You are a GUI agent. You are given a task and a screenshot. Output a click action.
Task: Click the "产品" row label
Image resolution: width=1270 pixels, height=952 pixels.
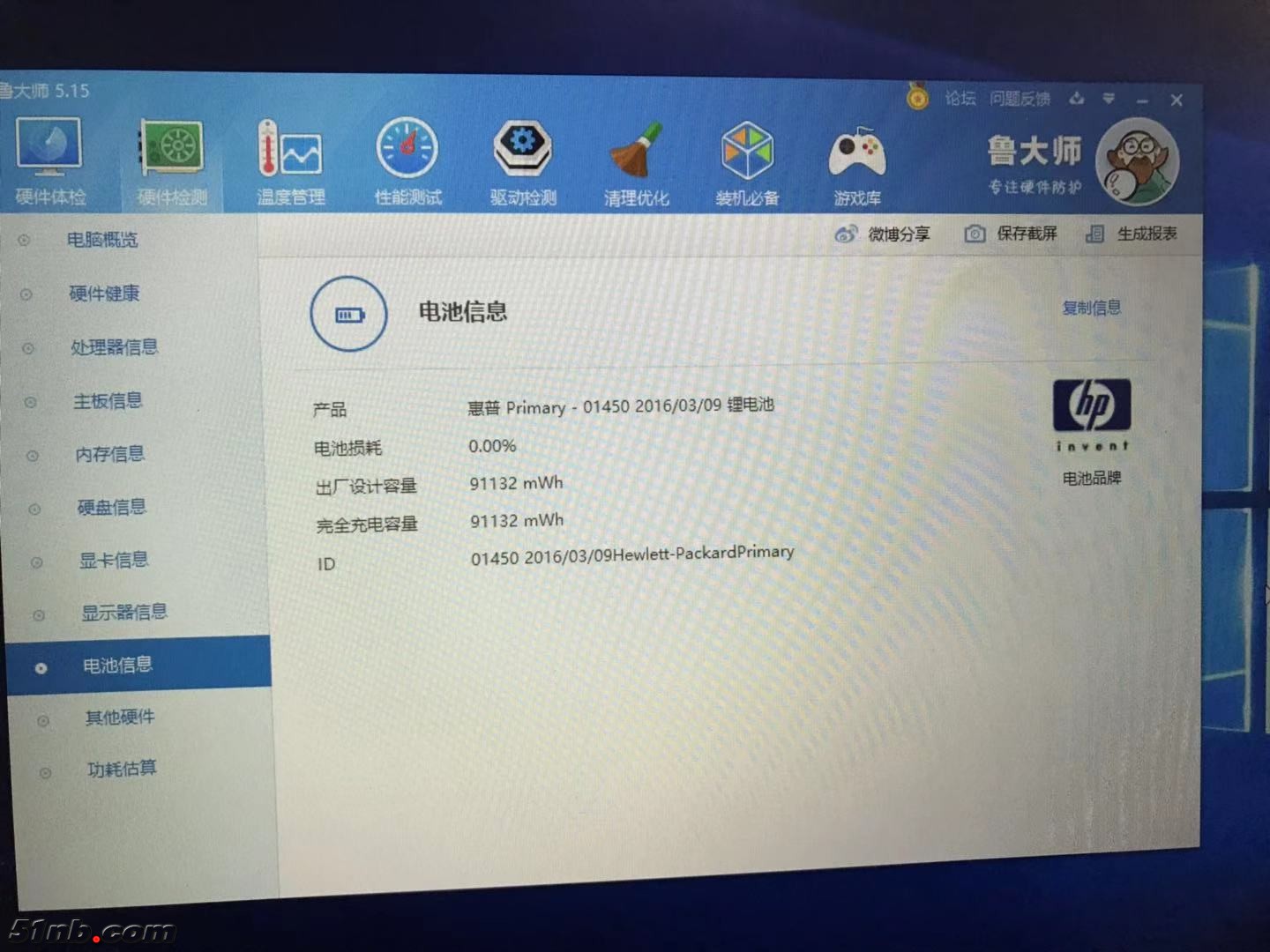pyautogui.click(x=330, y=410)
